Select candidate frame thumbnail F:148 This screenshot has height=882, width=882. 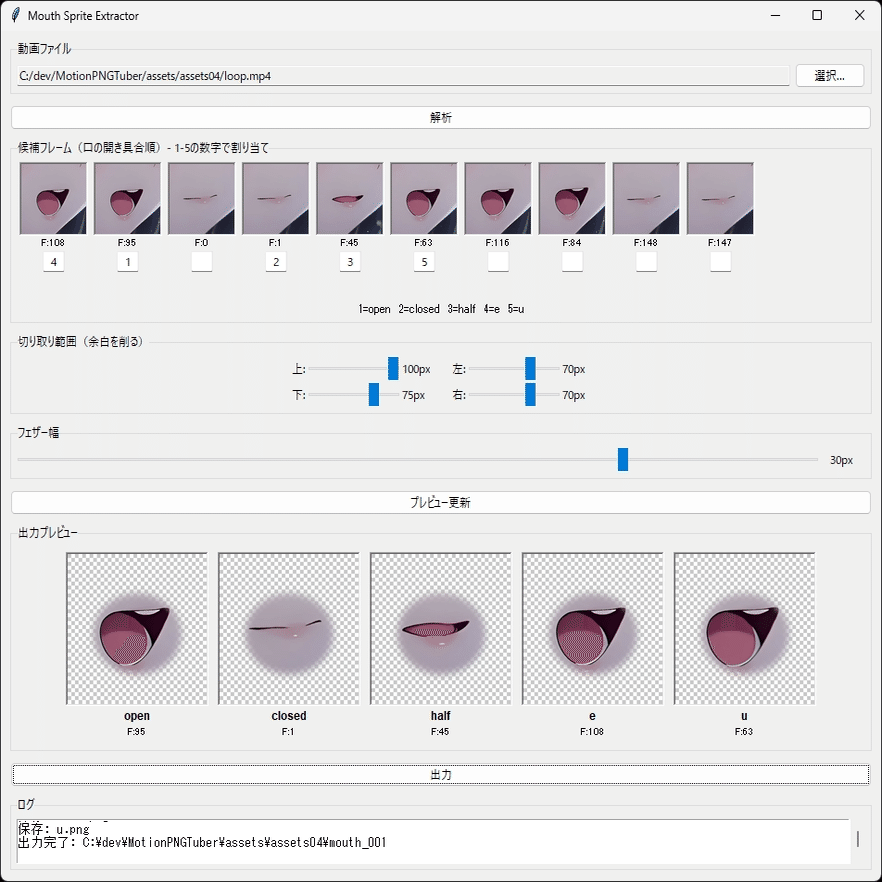[646, 198]
